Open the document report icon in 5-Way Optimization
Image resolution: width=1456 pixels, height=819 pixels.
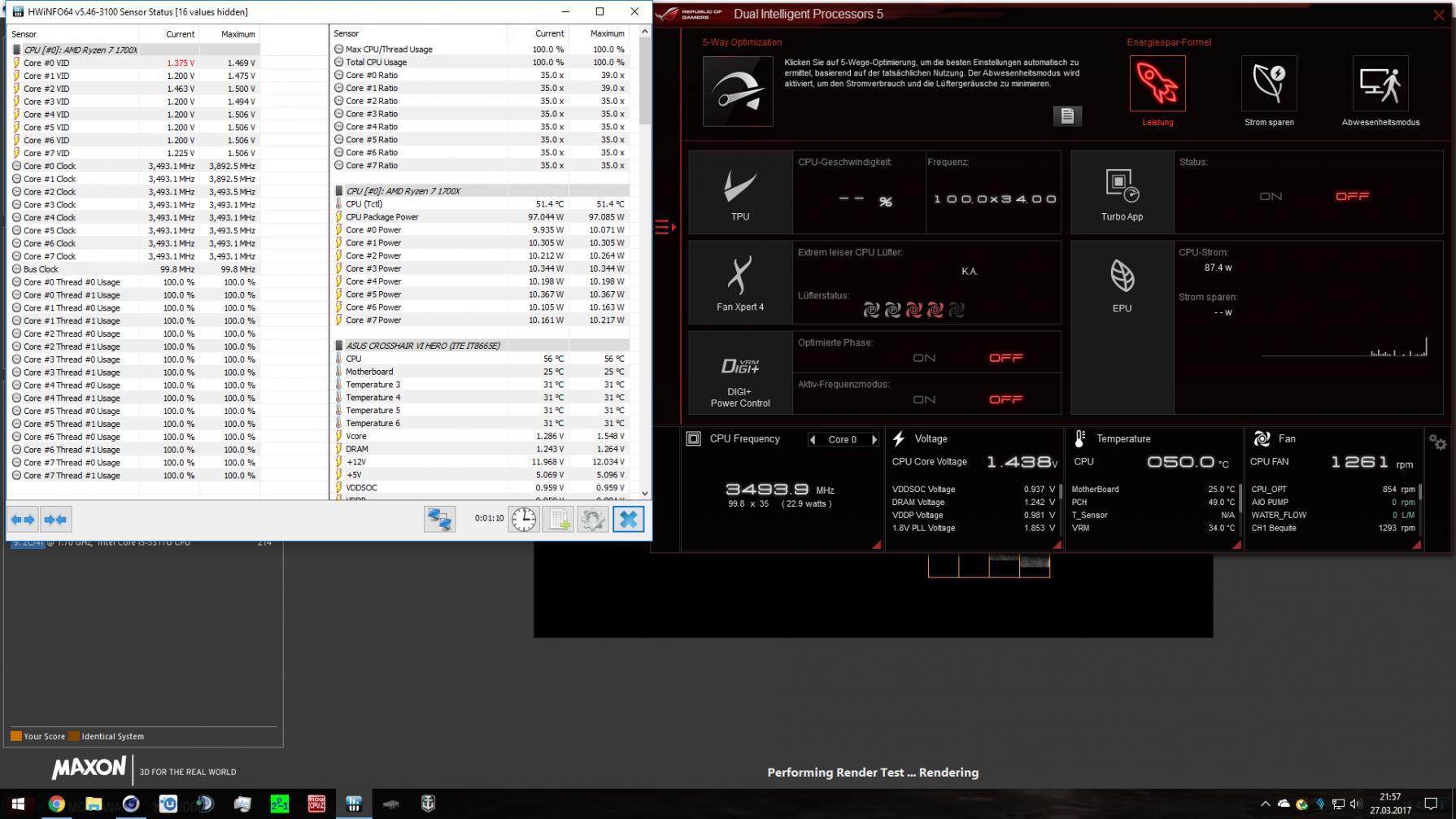tap(1067, 116)
